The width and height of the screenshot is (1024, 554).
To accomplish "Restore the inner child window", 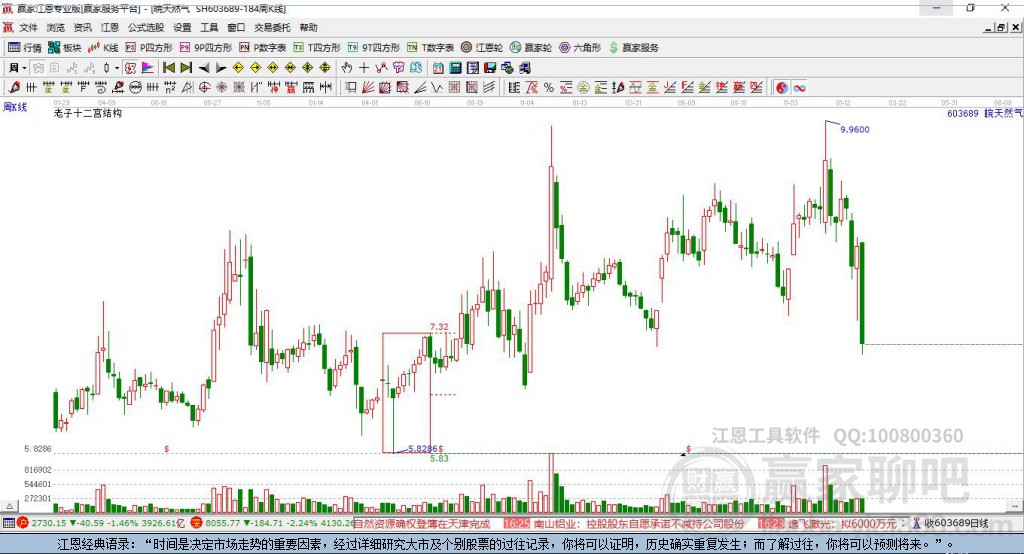I will click(1001, 27).
